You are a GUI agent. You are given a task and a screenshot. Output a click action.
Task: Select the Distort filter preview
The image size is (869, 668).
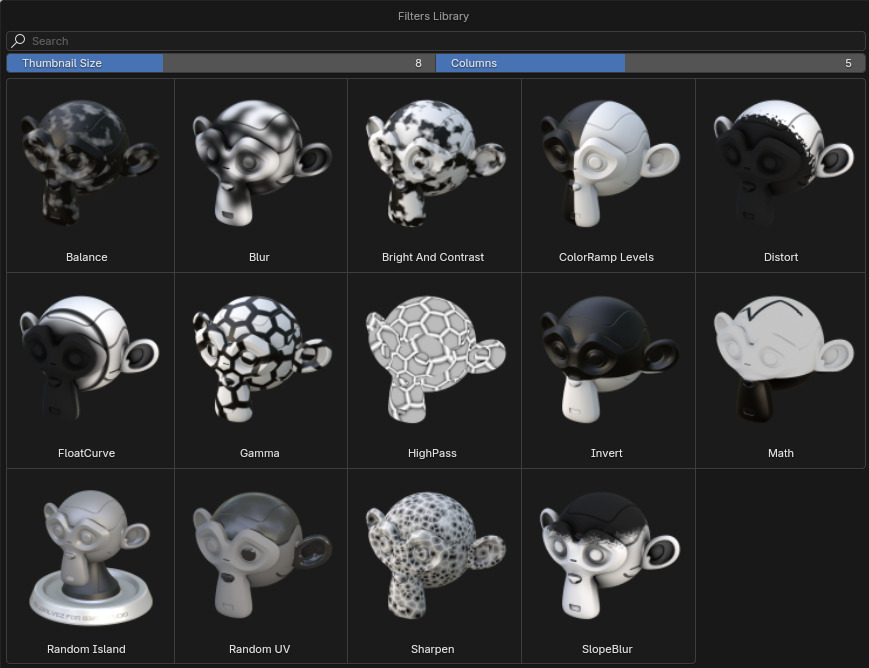(780, 163)
